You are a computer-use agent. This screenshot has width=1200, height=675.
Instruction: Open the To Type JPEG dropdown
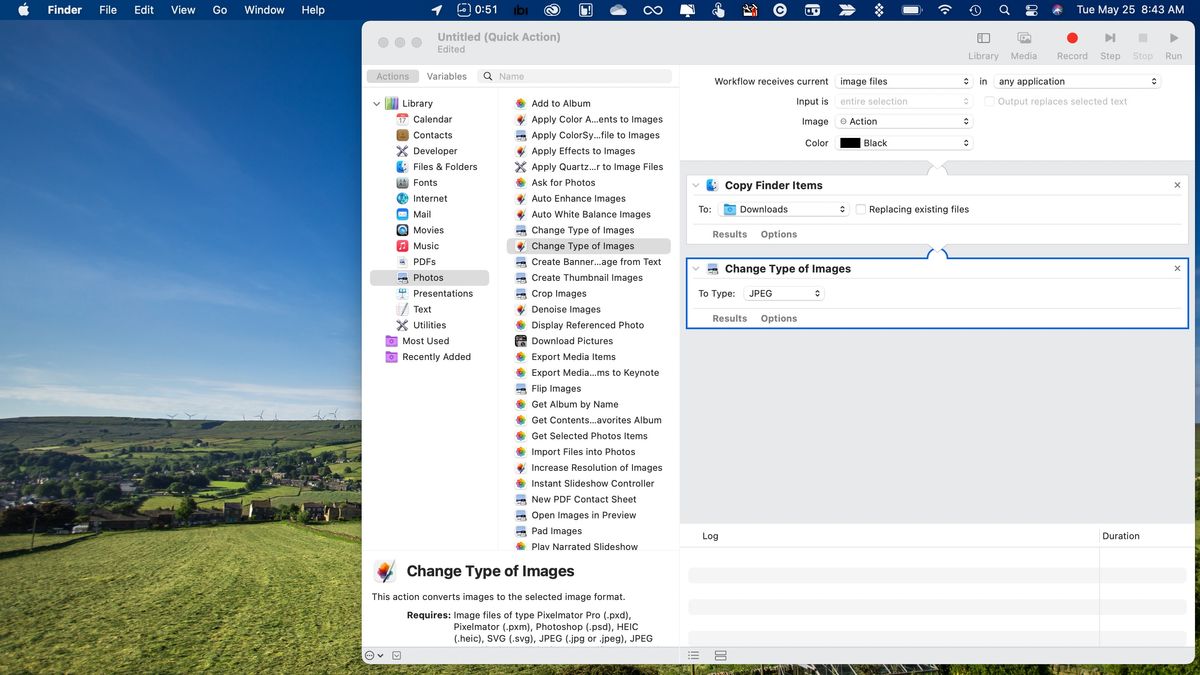[x=784, y=294]
